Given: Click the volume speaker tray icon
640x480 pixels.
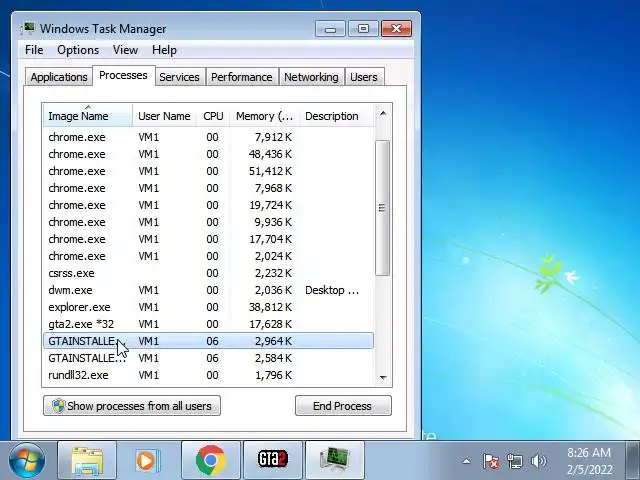Looking at the screenshot, I should click(539, 461).
